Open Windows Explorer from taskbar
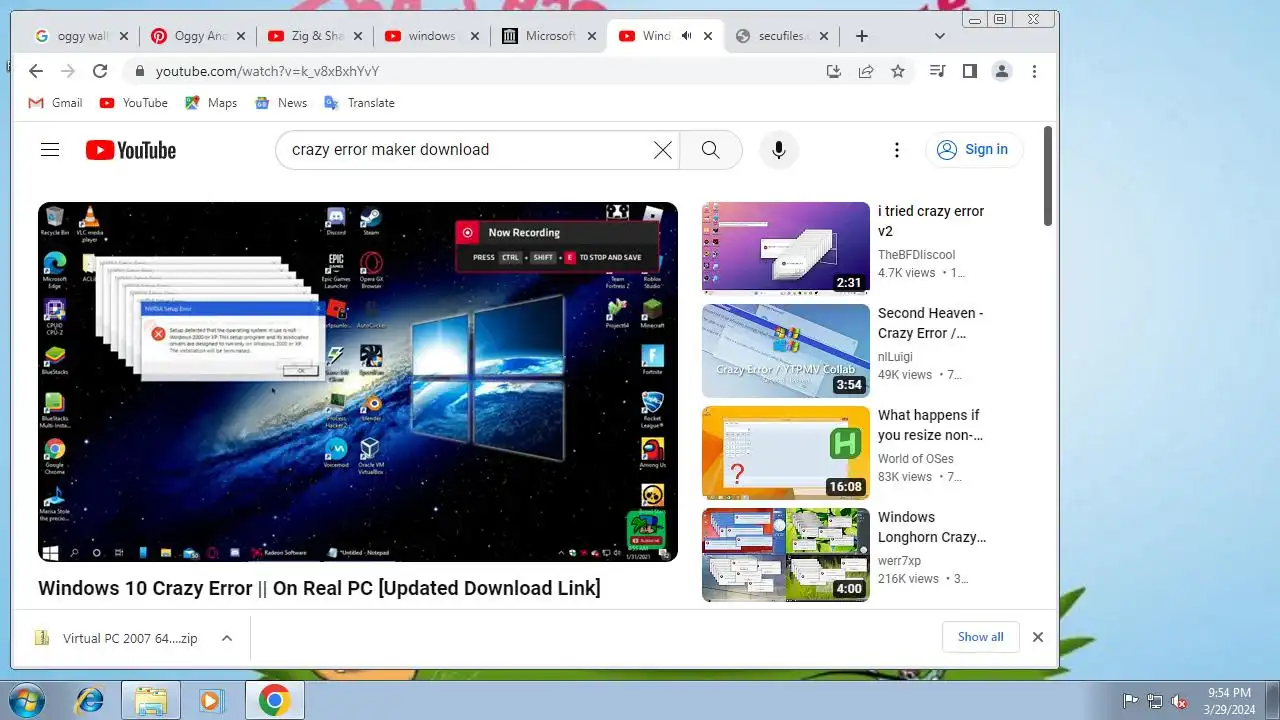The image size is (1280, 720). tap(151, 700)
